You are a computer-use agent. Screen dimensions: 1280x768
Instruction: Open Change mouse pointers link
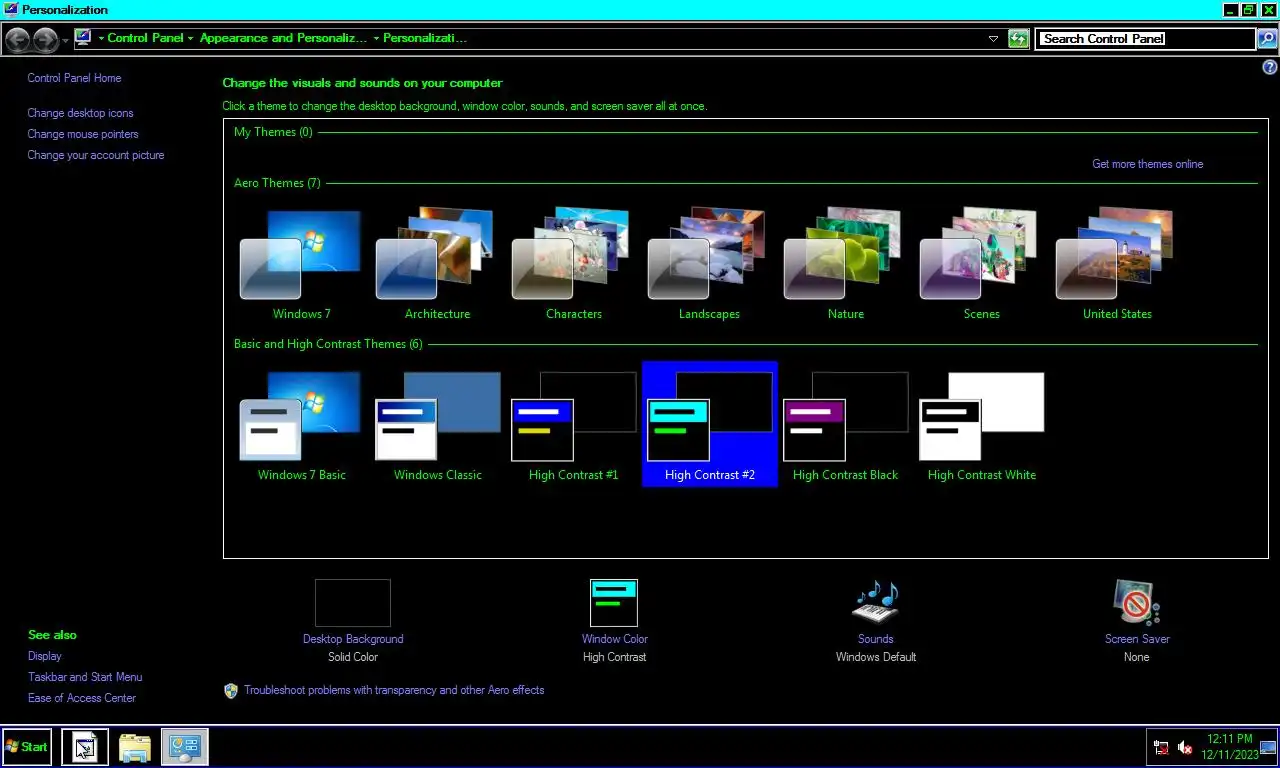[83, 134]
